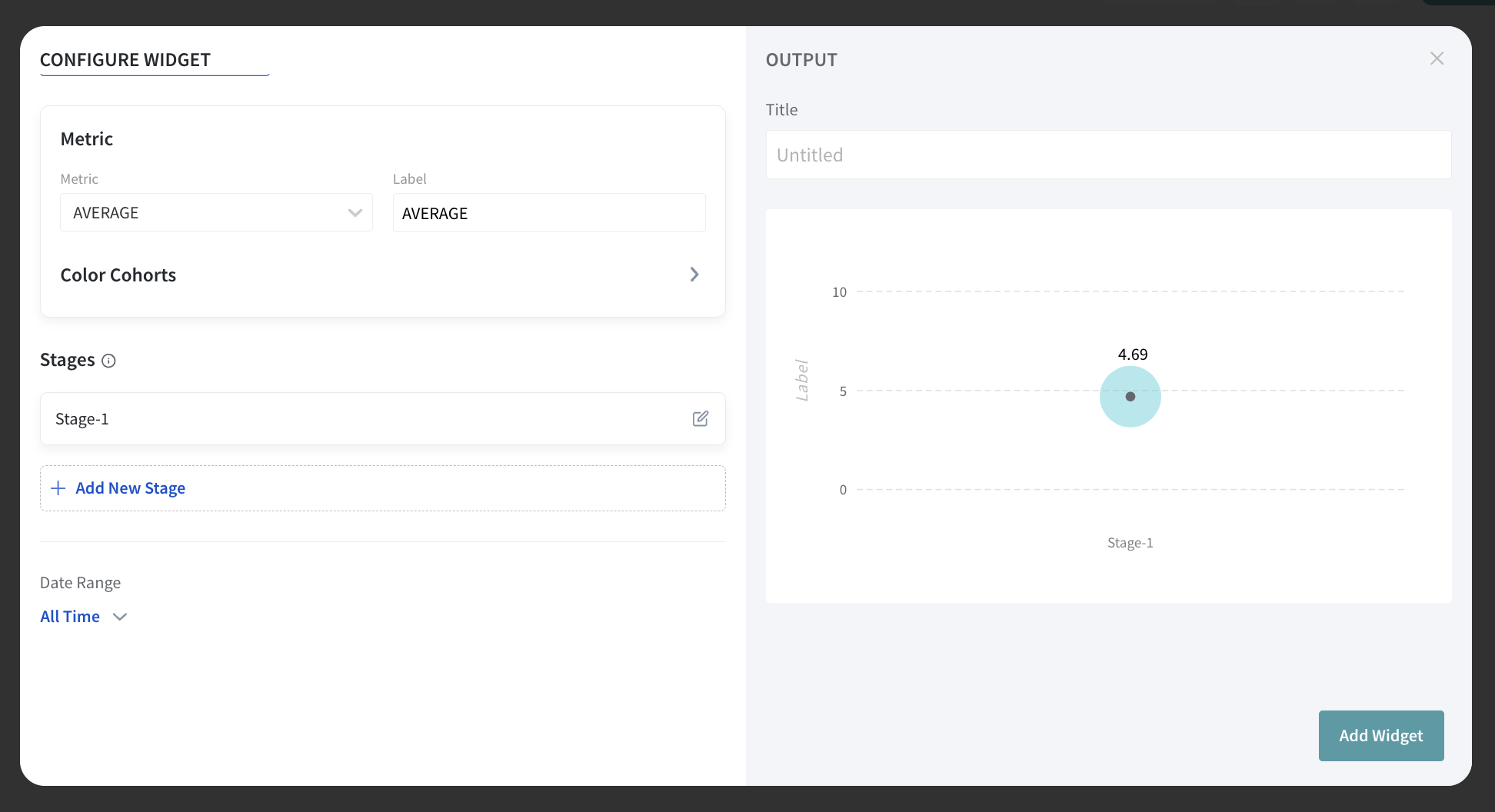Focus the Untitled title input field
1495x812 pixels.
(x=1107, y=155)
